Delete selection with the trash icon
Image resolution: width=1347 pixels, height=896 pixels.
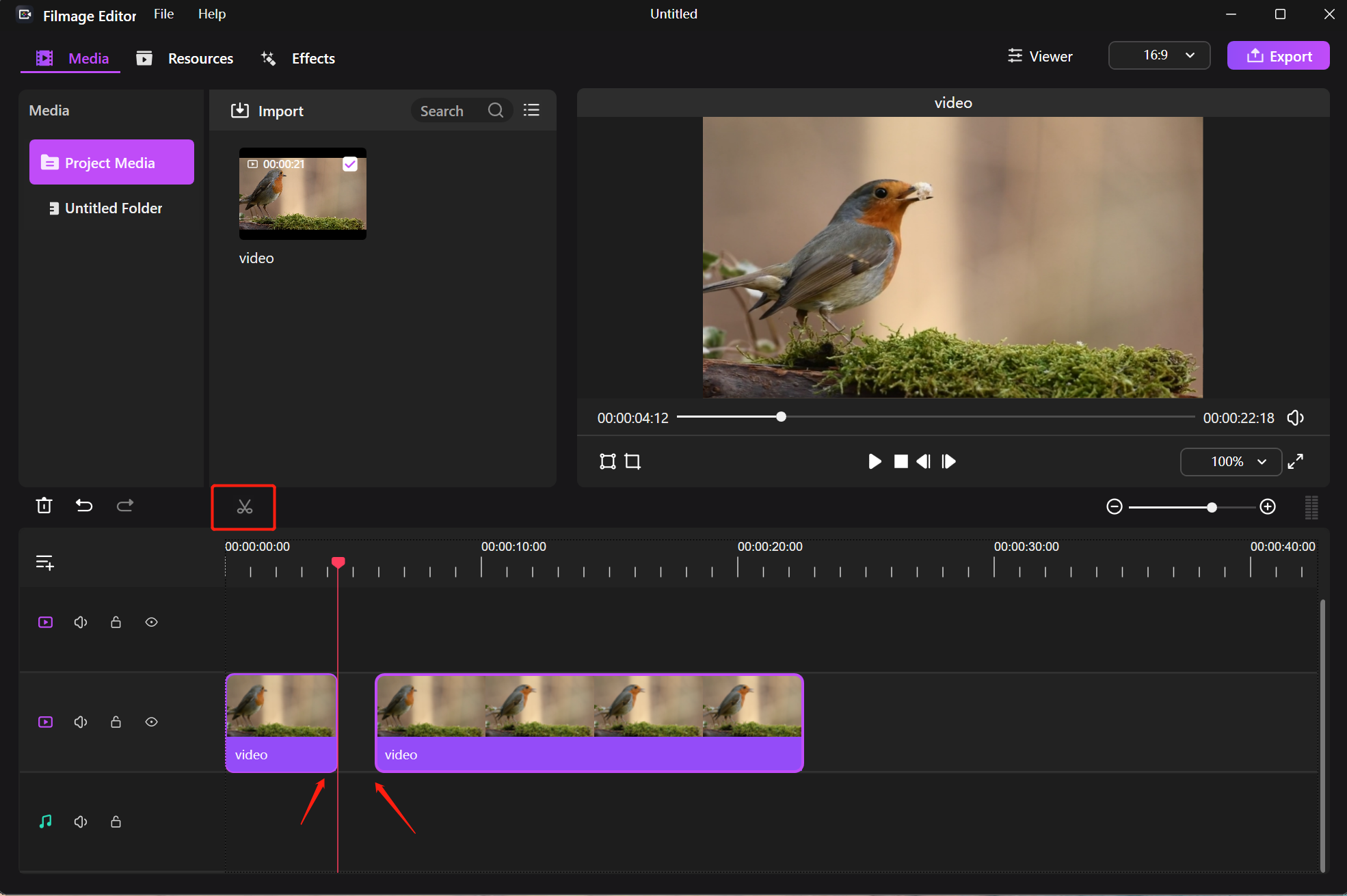[44, 506]
